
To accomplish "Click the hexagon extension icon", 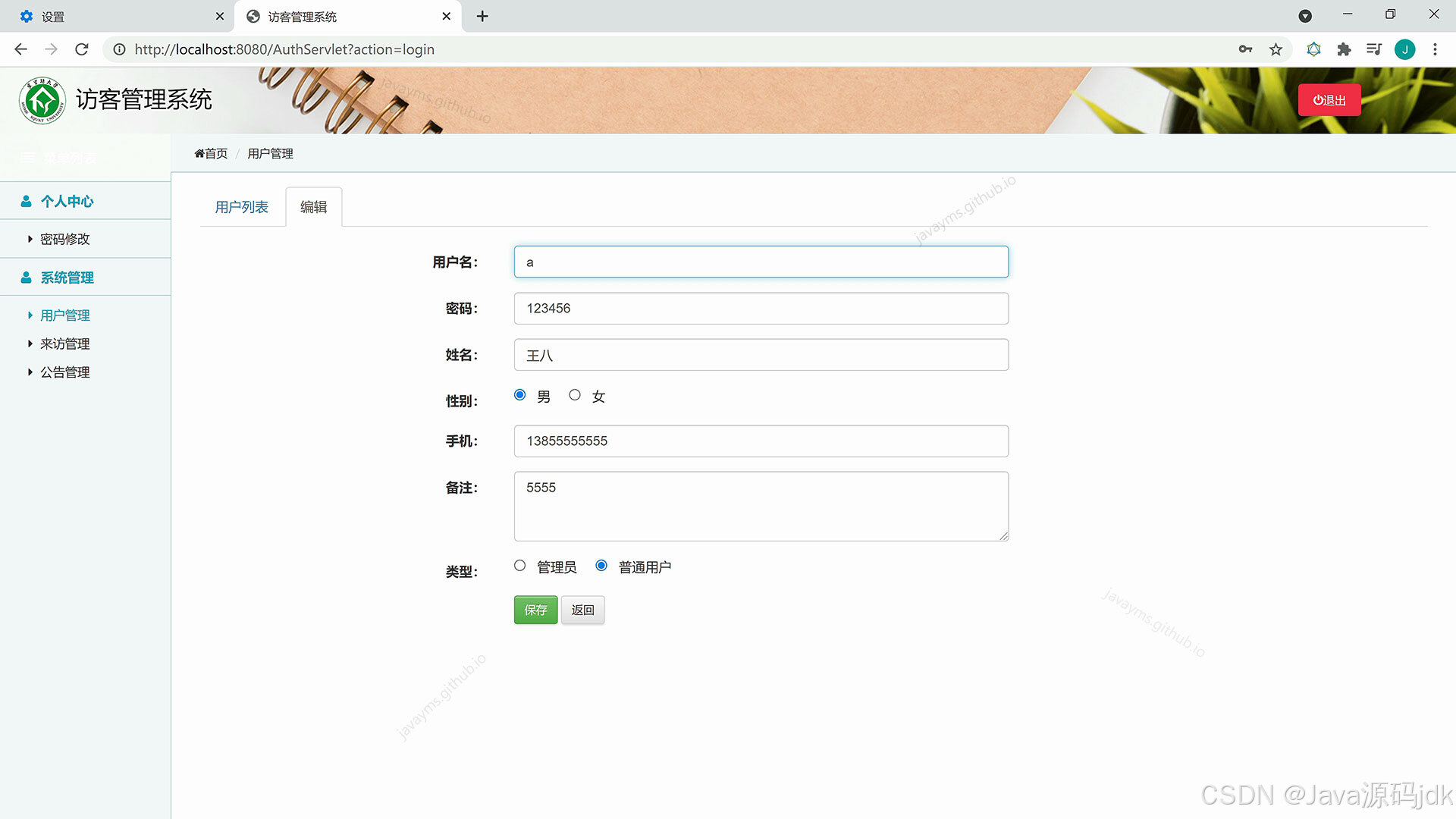I will click(x=1313, y=49).
